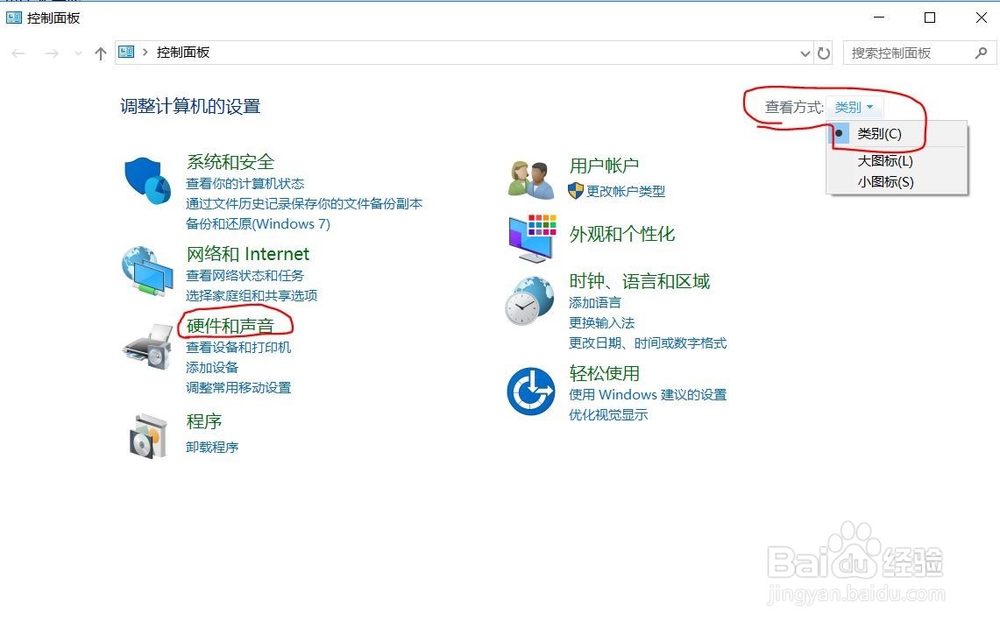Go up one folder level

coord(101,54)
